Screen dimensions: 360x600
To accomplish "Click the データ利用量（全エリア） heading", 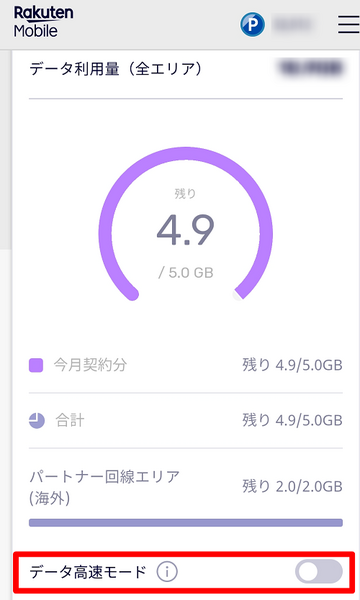I will (116, 69).
